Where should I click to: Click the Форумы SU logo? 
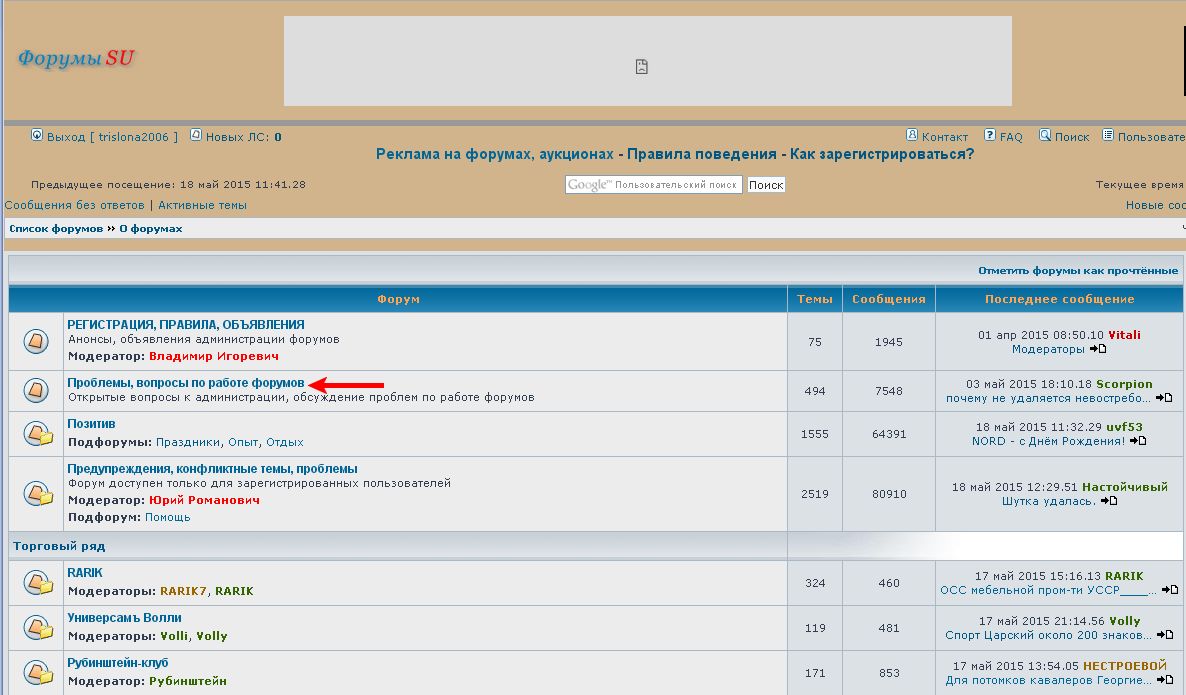76,58
